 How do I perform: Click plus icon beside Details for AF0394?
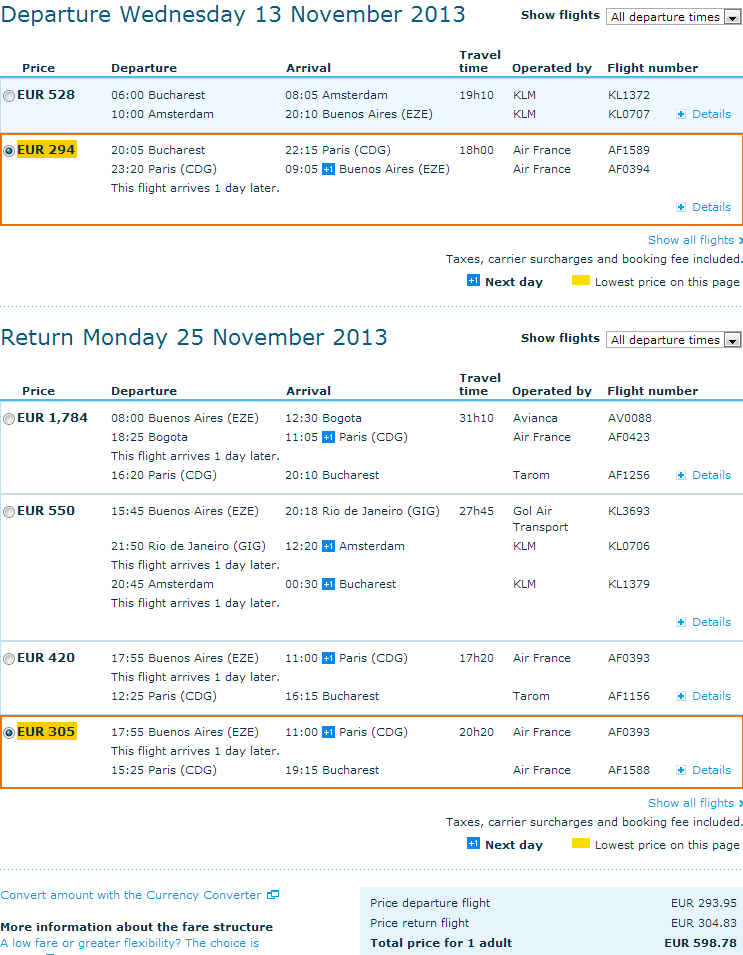coord(681,207)
